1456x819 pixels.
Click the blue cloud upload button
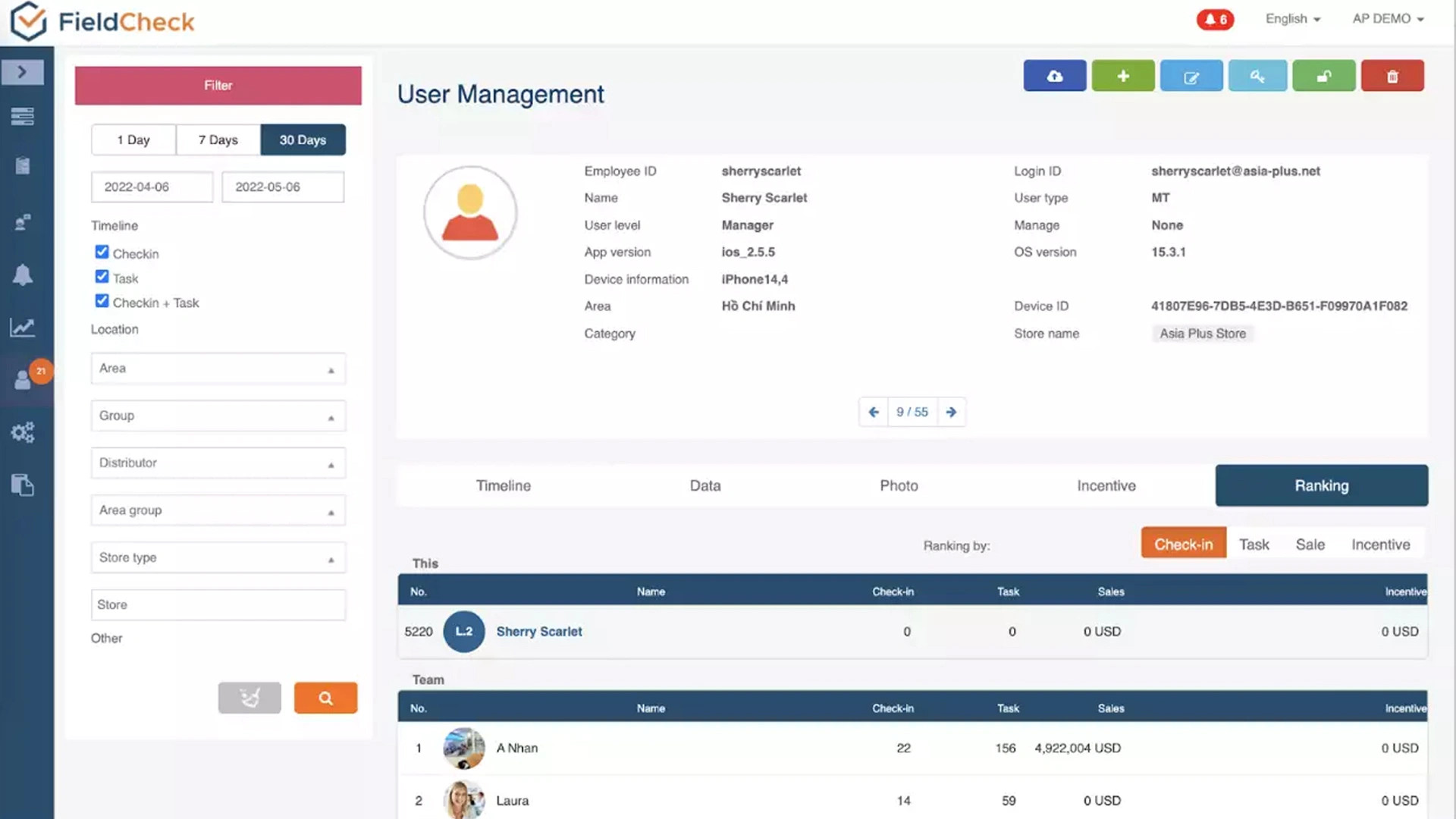[x=1054, y=76]
